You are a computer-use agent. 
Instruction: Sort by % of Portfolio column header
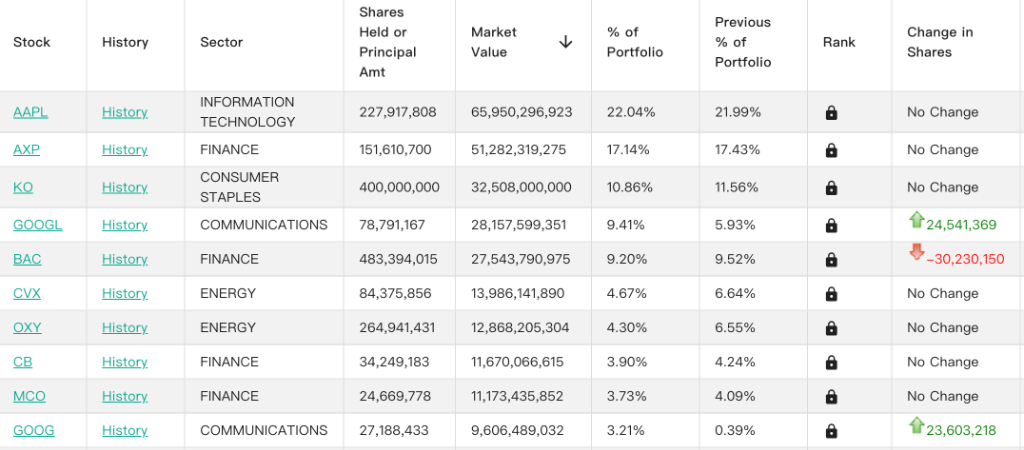pos(635,42)
